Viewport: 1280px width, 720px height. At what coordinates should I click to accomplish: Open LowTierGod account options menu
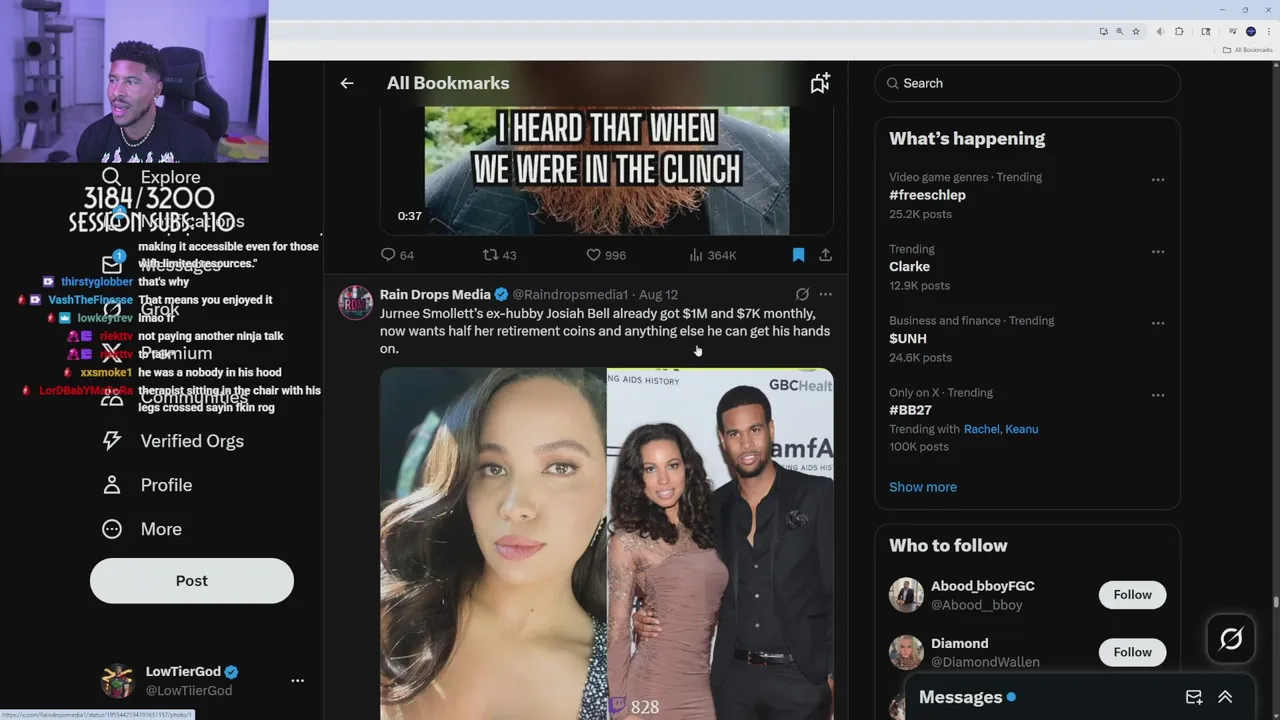pyautogui.click(x=297, y=680)
